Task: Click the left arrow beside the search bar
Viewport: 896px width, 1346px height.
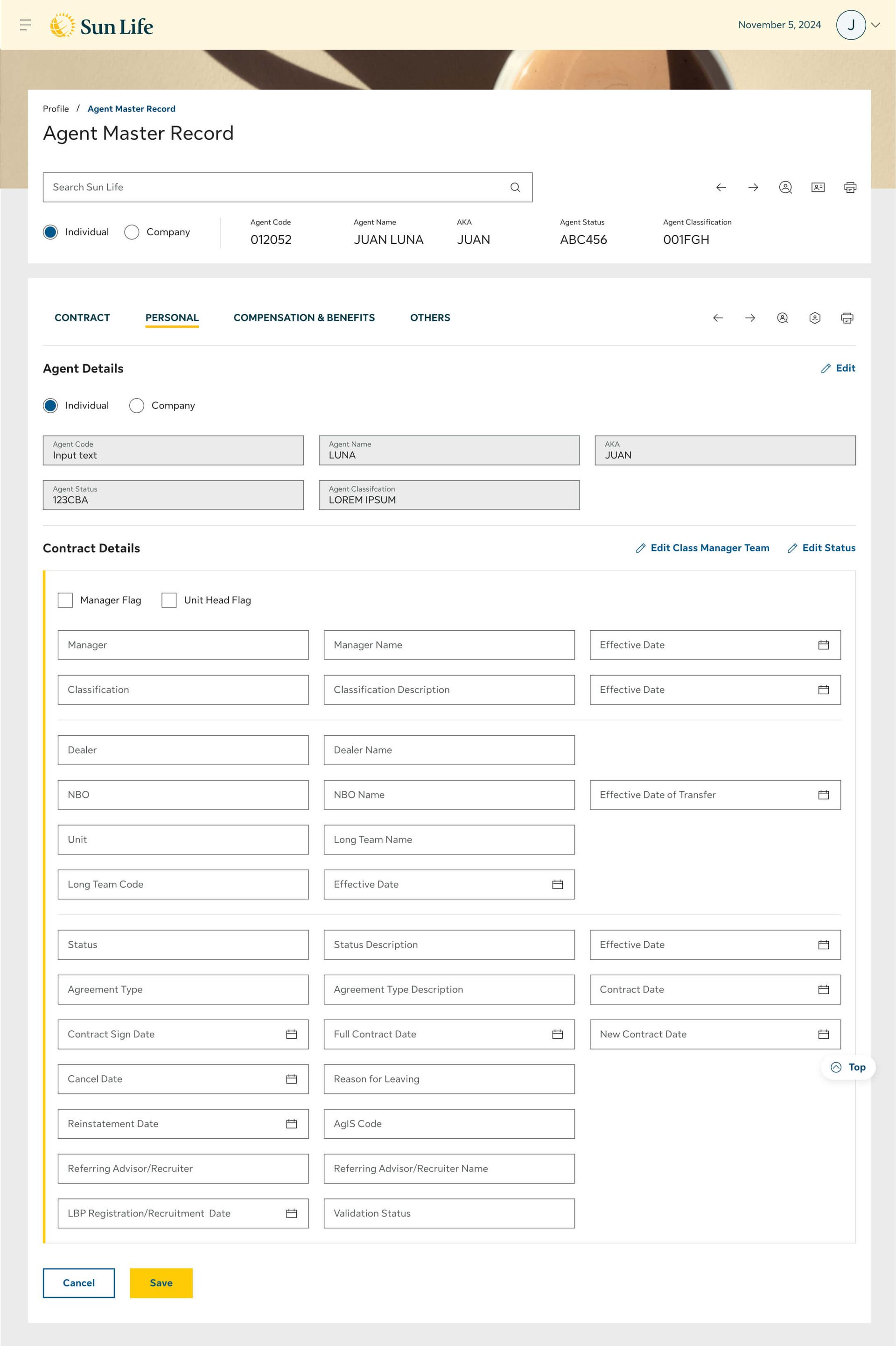Action: pyautogui.click(x=721, y=188)
